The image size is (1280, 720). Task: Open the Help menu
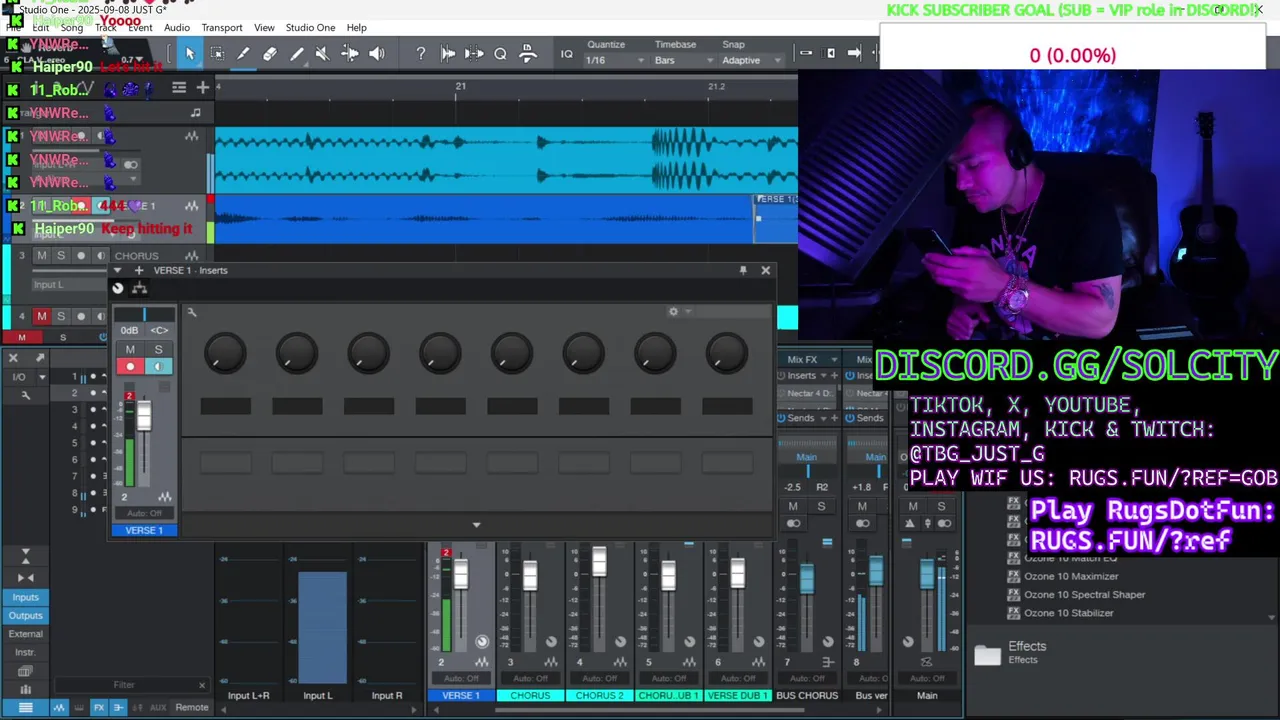point(357,28)
